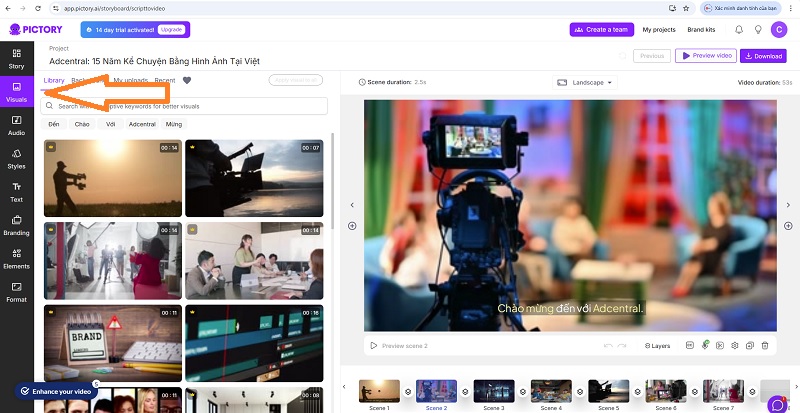This screenshot has height=413, width=800.
Task: Open transition between Scene 3 and Scene 4
Action: tap(522, 392)
